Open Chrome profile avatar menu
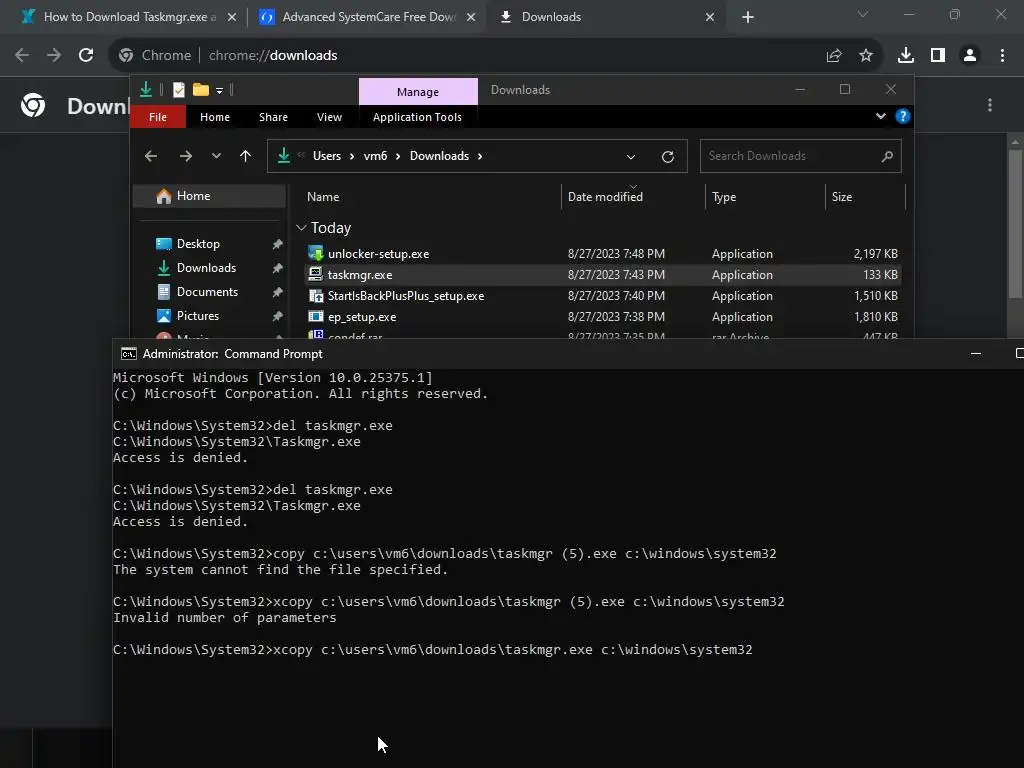1024x768 pixels. click(970, 56)
